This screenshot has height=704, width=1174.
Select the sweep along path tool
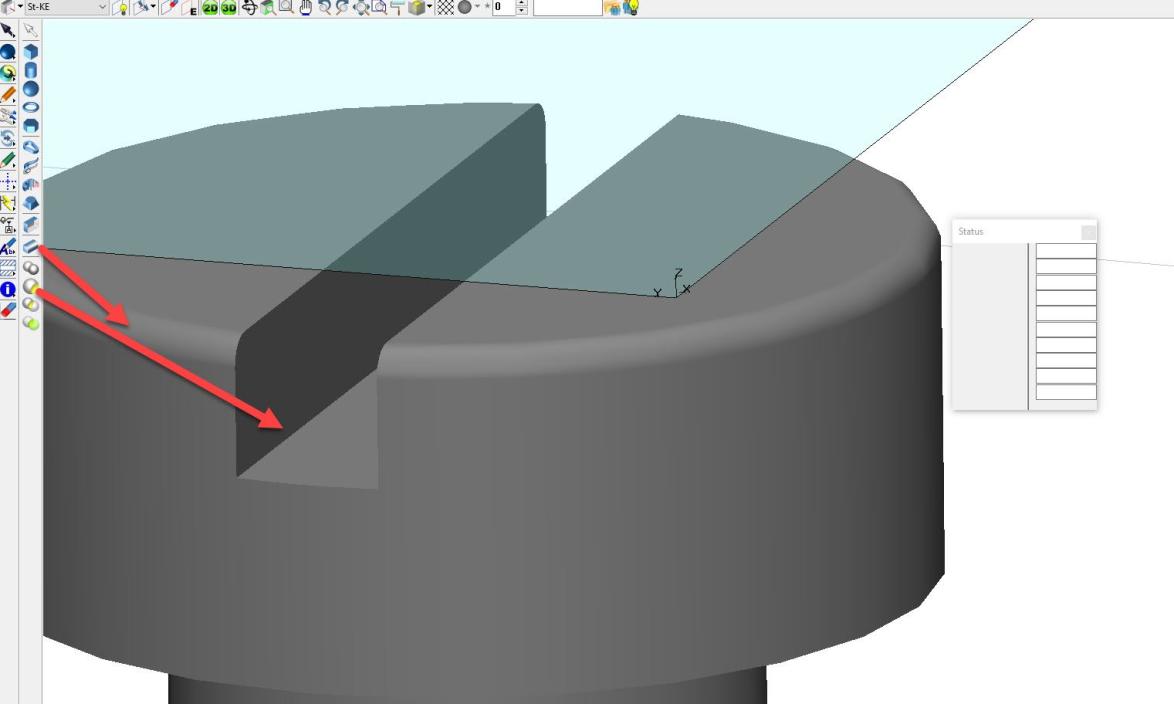click(30, 166)
